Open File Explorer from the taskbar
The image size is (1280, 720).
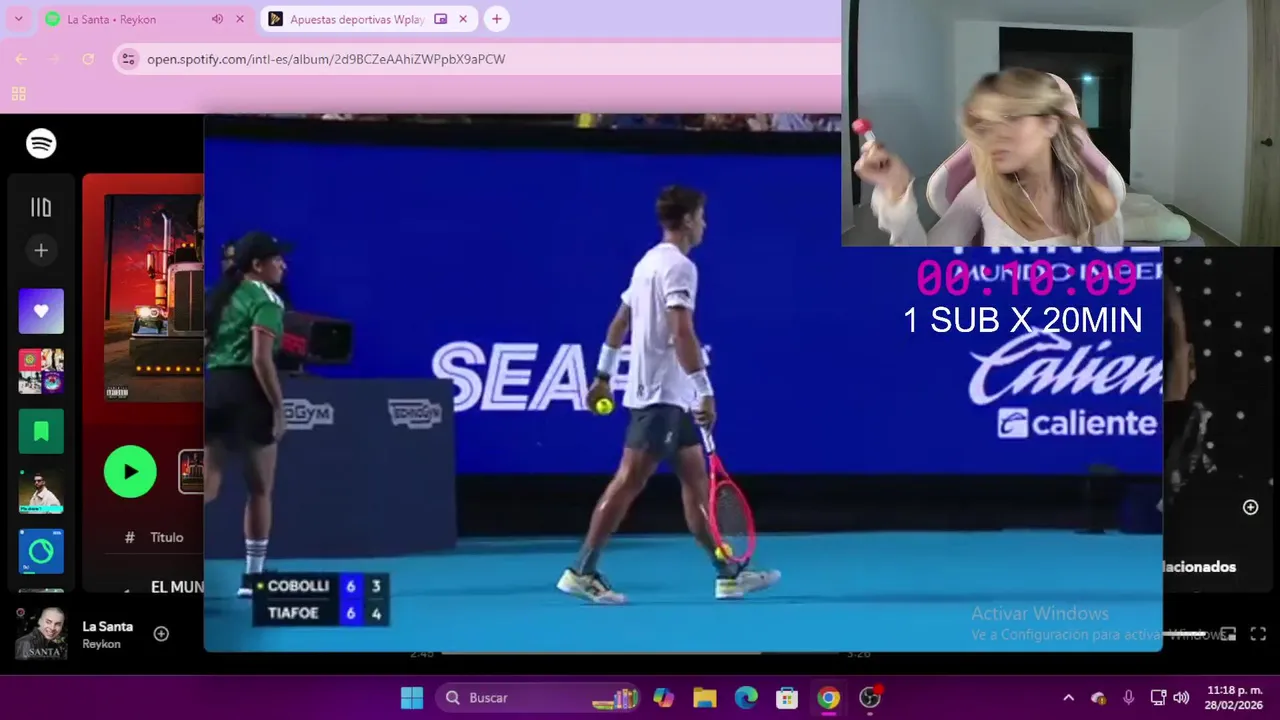[x=705, y=698]
